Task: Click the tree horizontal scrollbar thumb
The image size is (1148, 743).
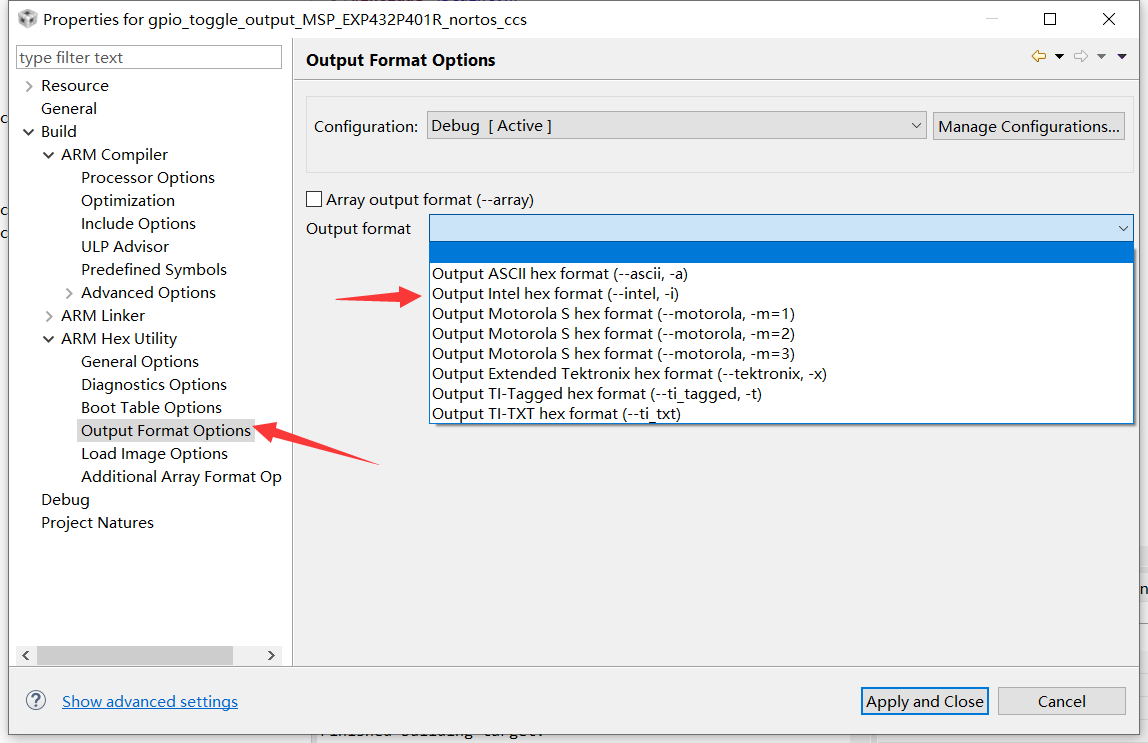Action: (134, 655)
